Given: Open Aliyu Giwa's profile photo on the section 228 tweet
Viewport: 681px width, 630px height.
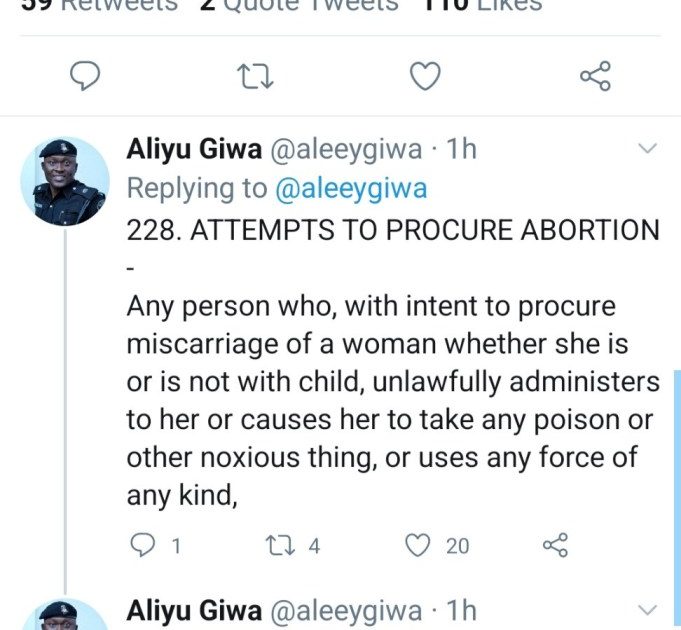Looking at the screenshot, I should pyautogui.click(x=65, y=181).
